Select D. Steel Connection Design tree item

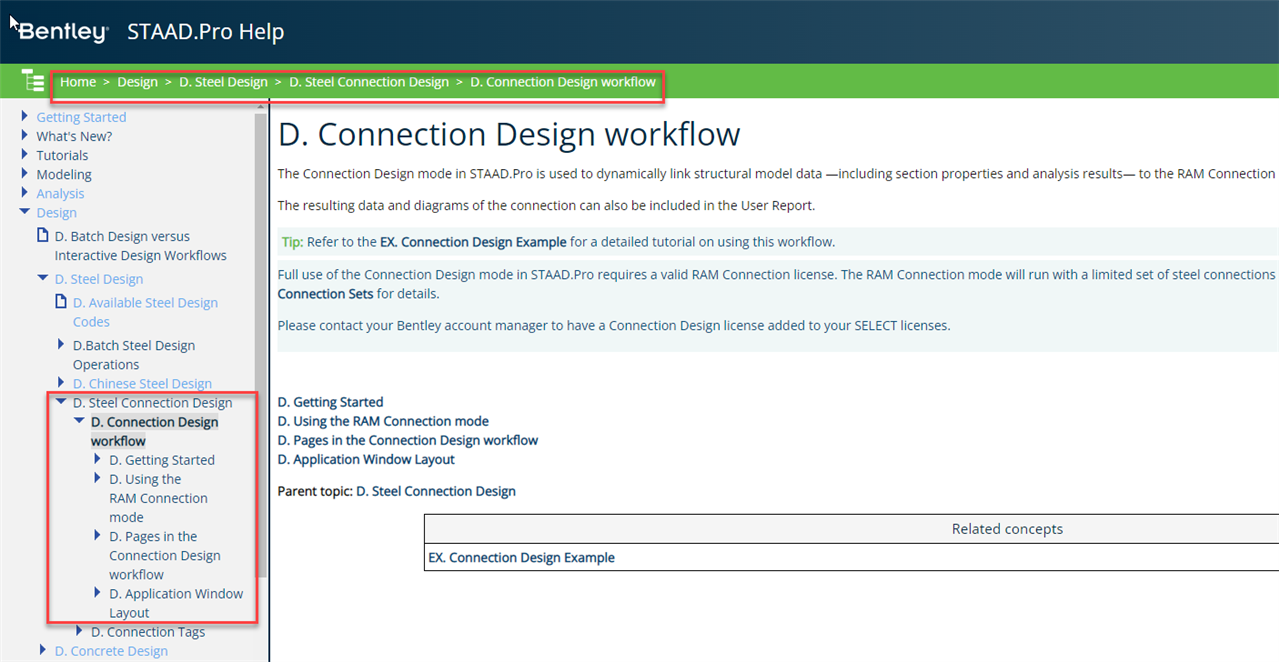coord(152,402)
